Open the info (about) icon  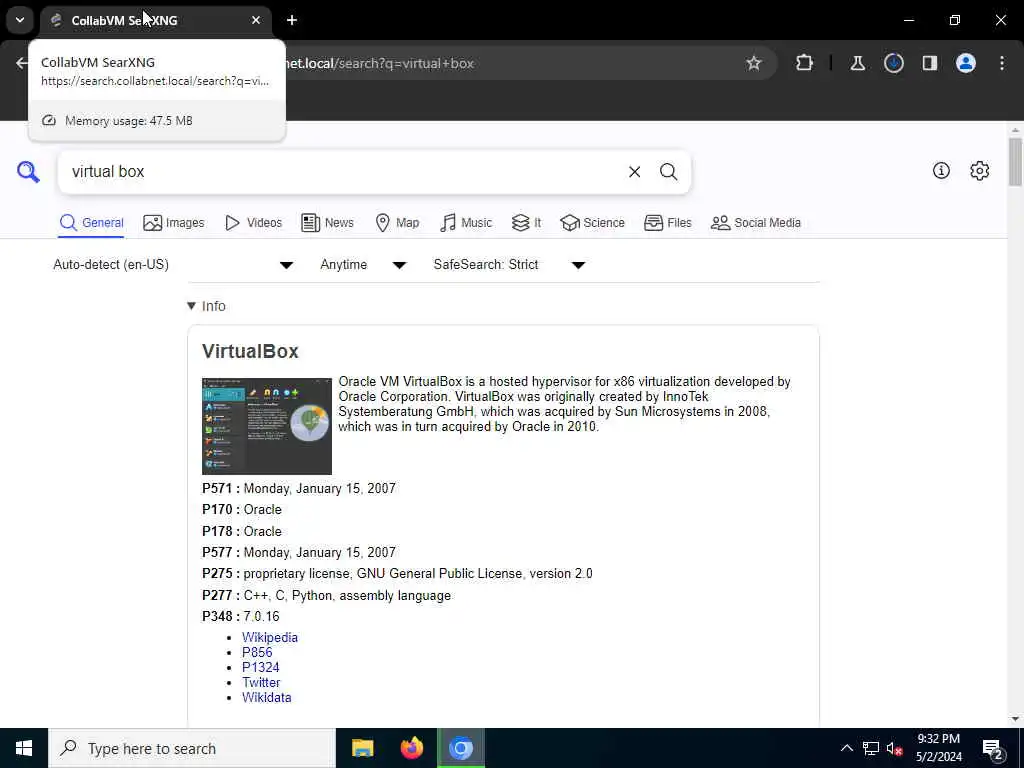pos(941,170)
